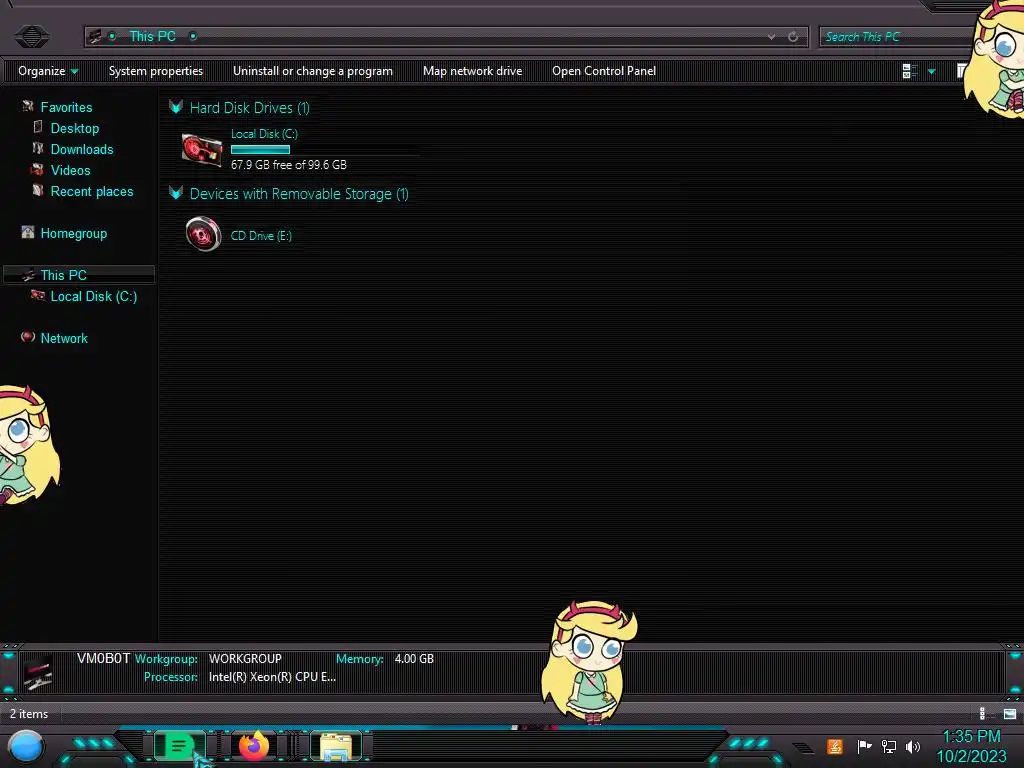The image size is (1024, 768).
Task: Click the CD Drive (E:) label
Action: (261, 236)
